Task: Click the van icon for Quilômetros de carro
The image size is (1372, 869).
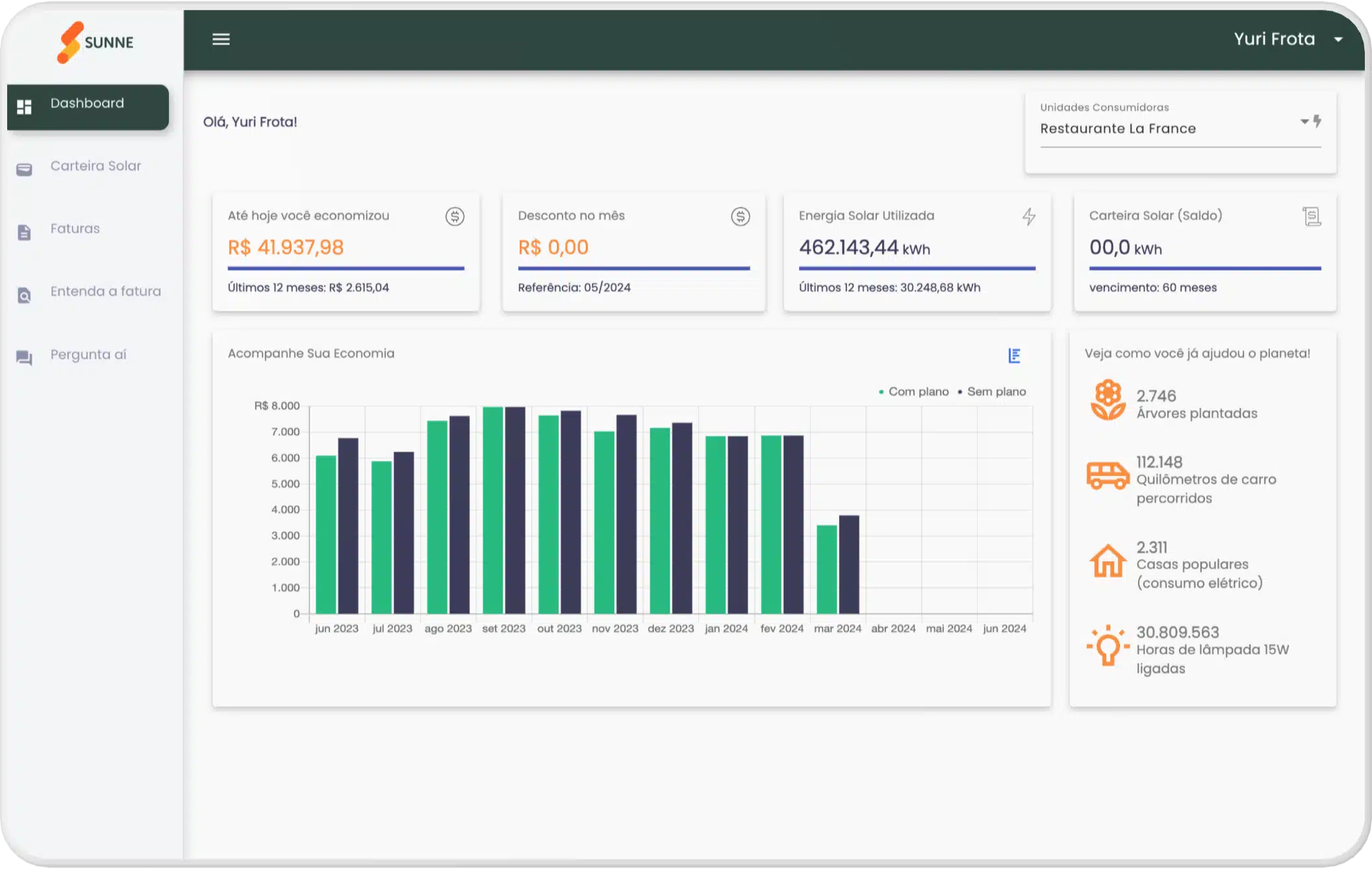Action: 1108,475
